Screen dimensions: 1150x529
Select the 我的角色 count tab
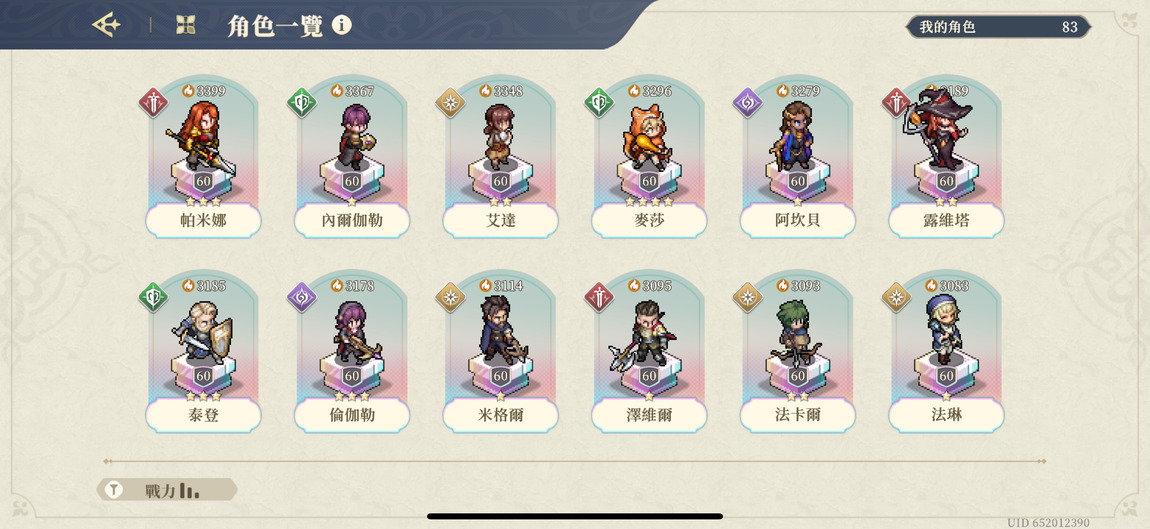click(x=997, y=27)
